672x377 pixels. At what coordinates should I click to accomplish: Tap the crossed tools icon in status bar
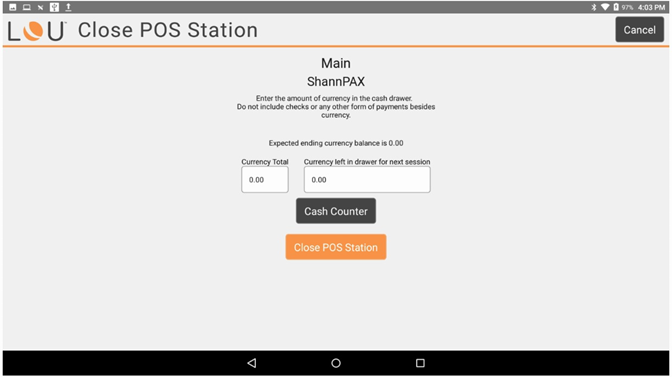point(40,7)
